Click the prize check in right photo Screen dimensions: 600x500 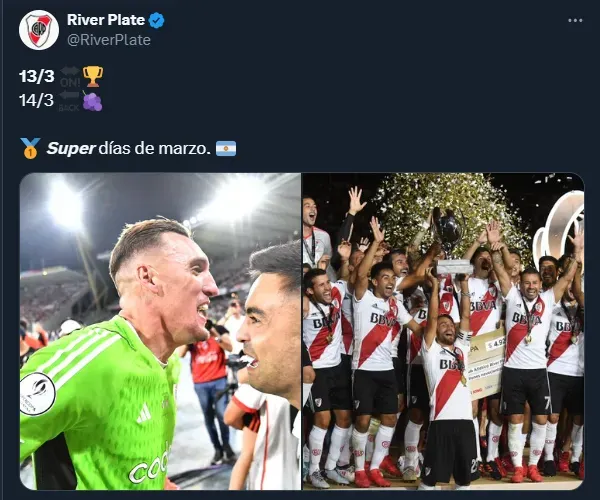point(486,365)
